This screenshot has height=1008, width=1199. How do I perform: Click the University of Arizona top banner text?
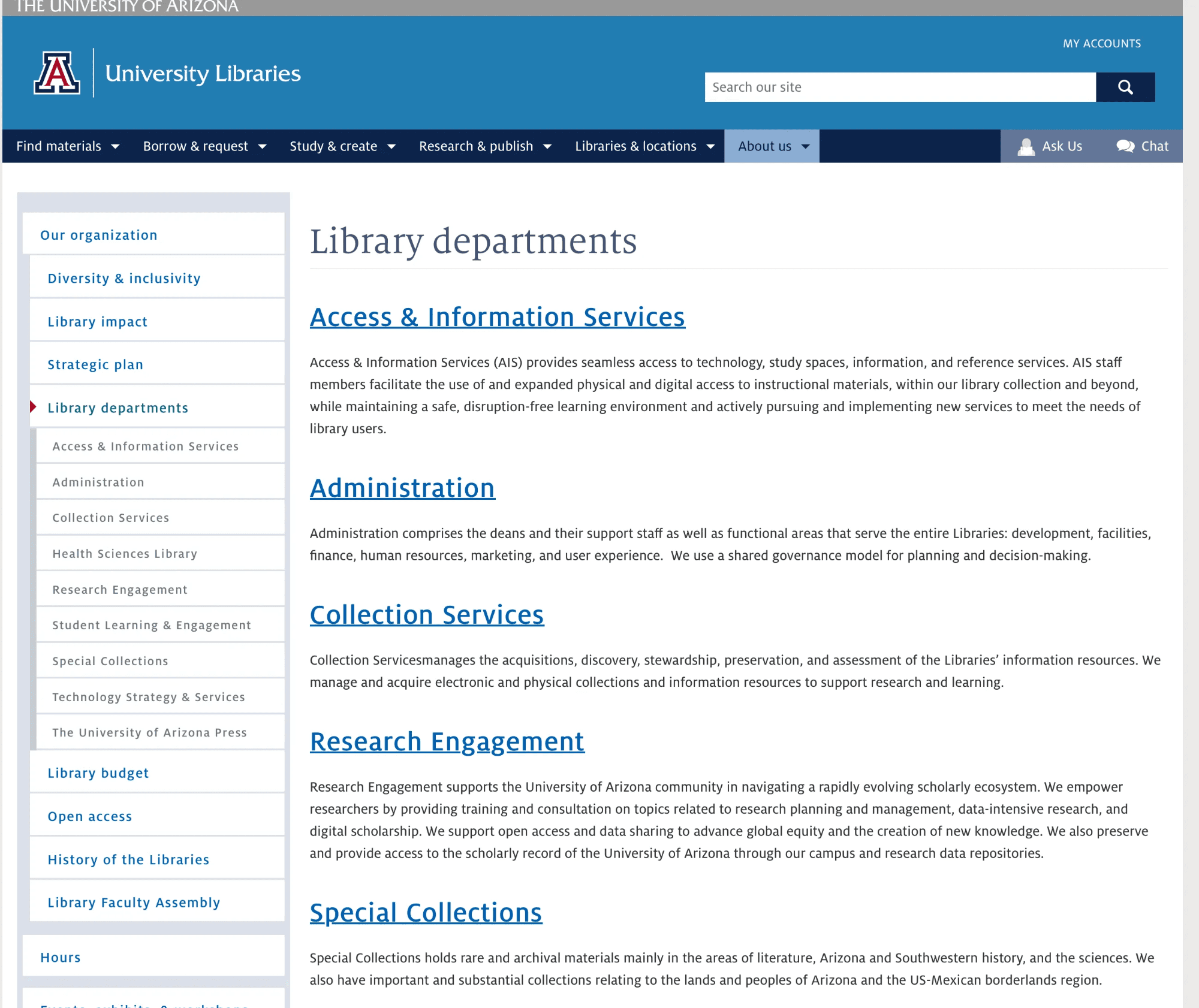[126, 7]
